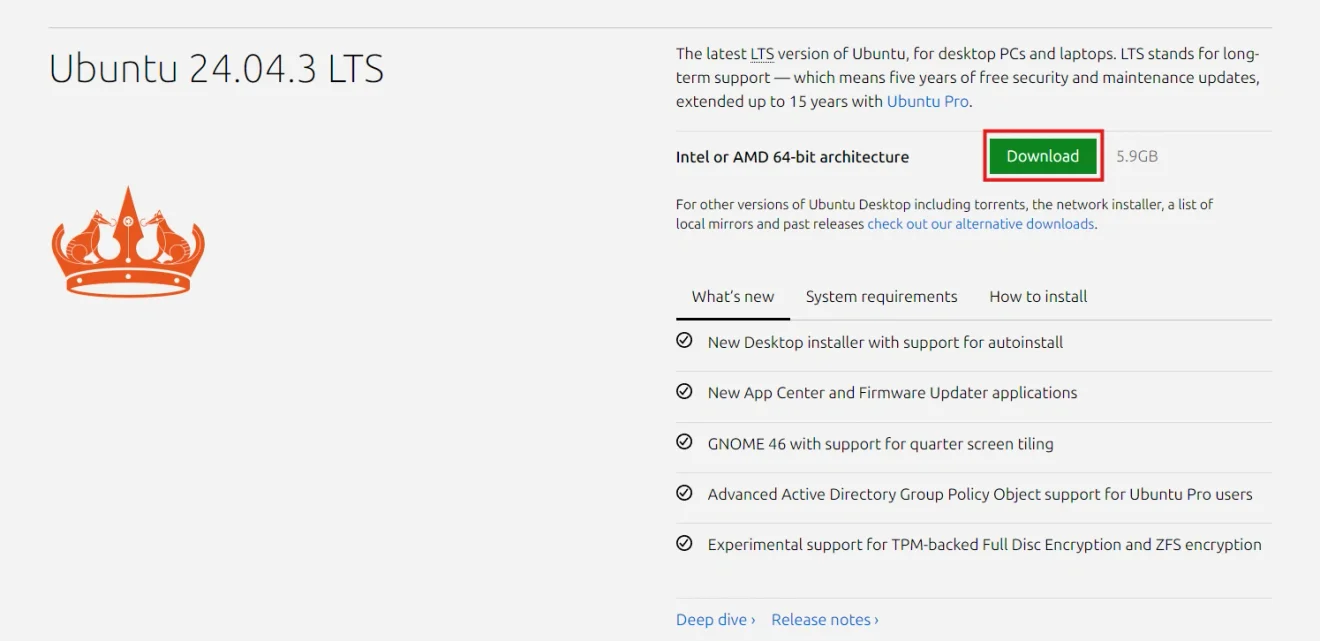This screenshot has height=641, width=1320.
Task: Open the Deep dive link
Action: click(715, 620)
